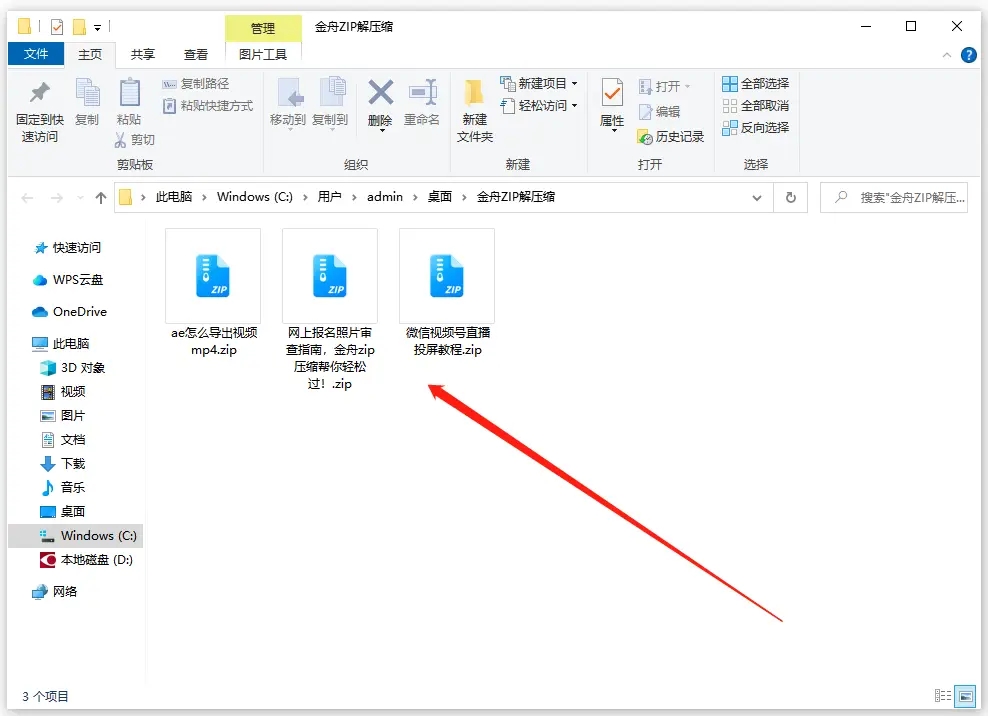Click Select none (全部取消)
The width and height of the screenshot is (988, 716).
click(755, 105)
